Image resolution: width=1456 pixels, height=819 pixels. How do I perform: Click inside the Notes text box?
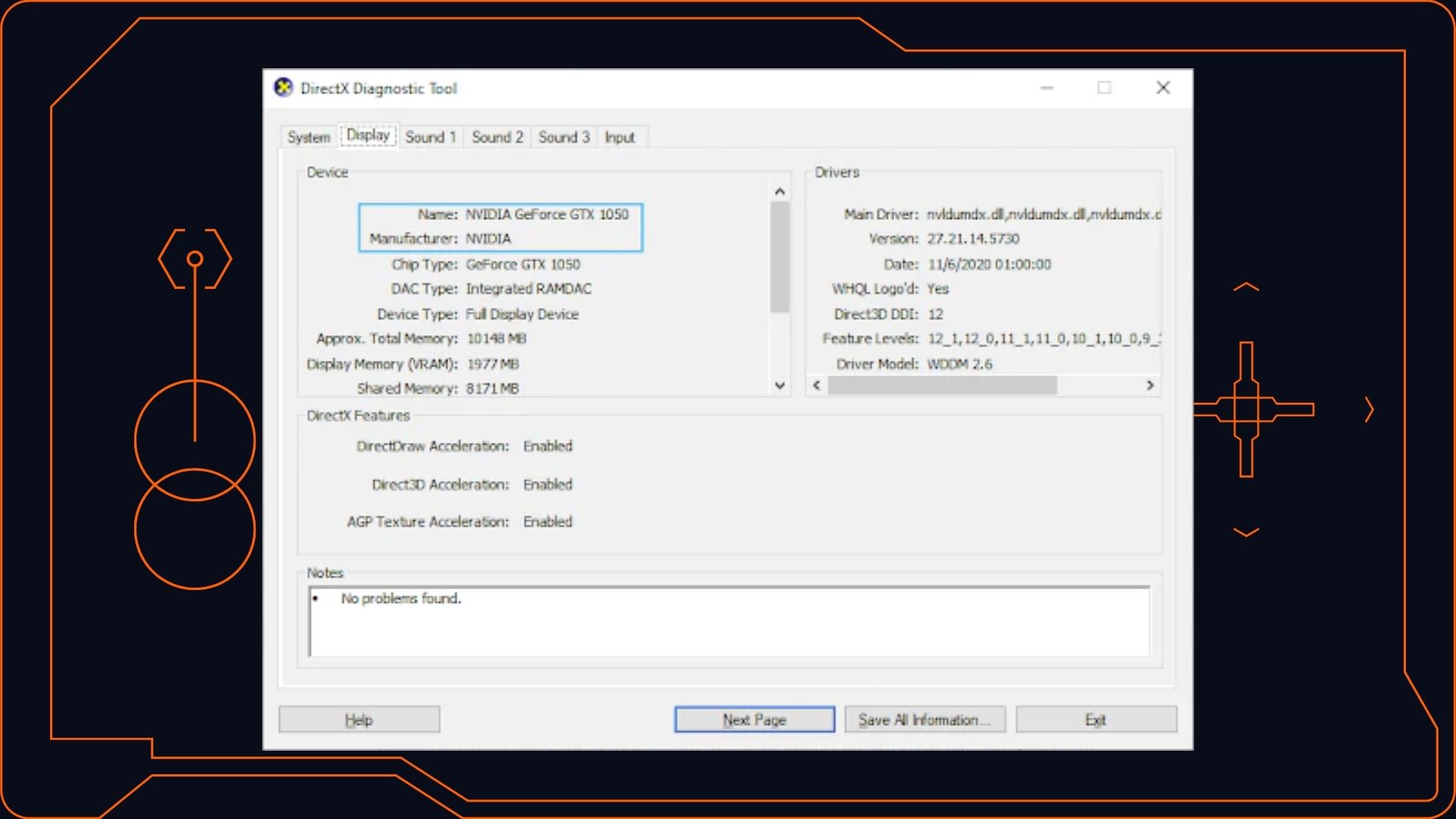click(x=729, y=621)
